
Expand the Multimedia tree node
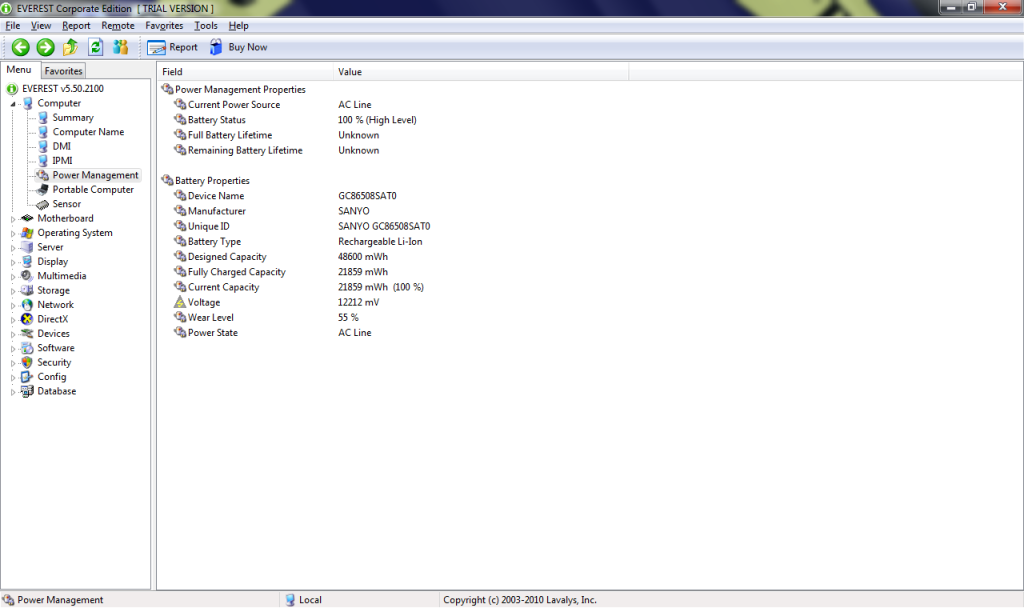coord(12,276)
